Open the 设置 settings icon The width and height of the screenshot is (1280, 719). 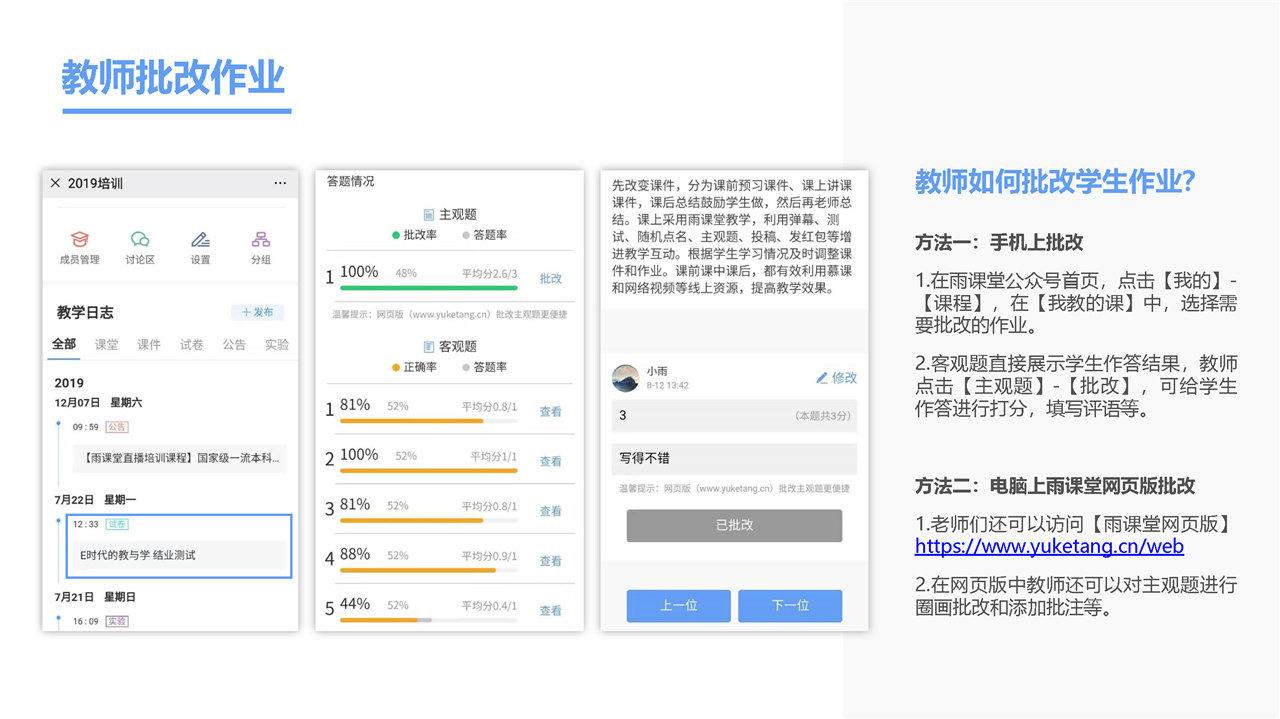click(200, 247)
